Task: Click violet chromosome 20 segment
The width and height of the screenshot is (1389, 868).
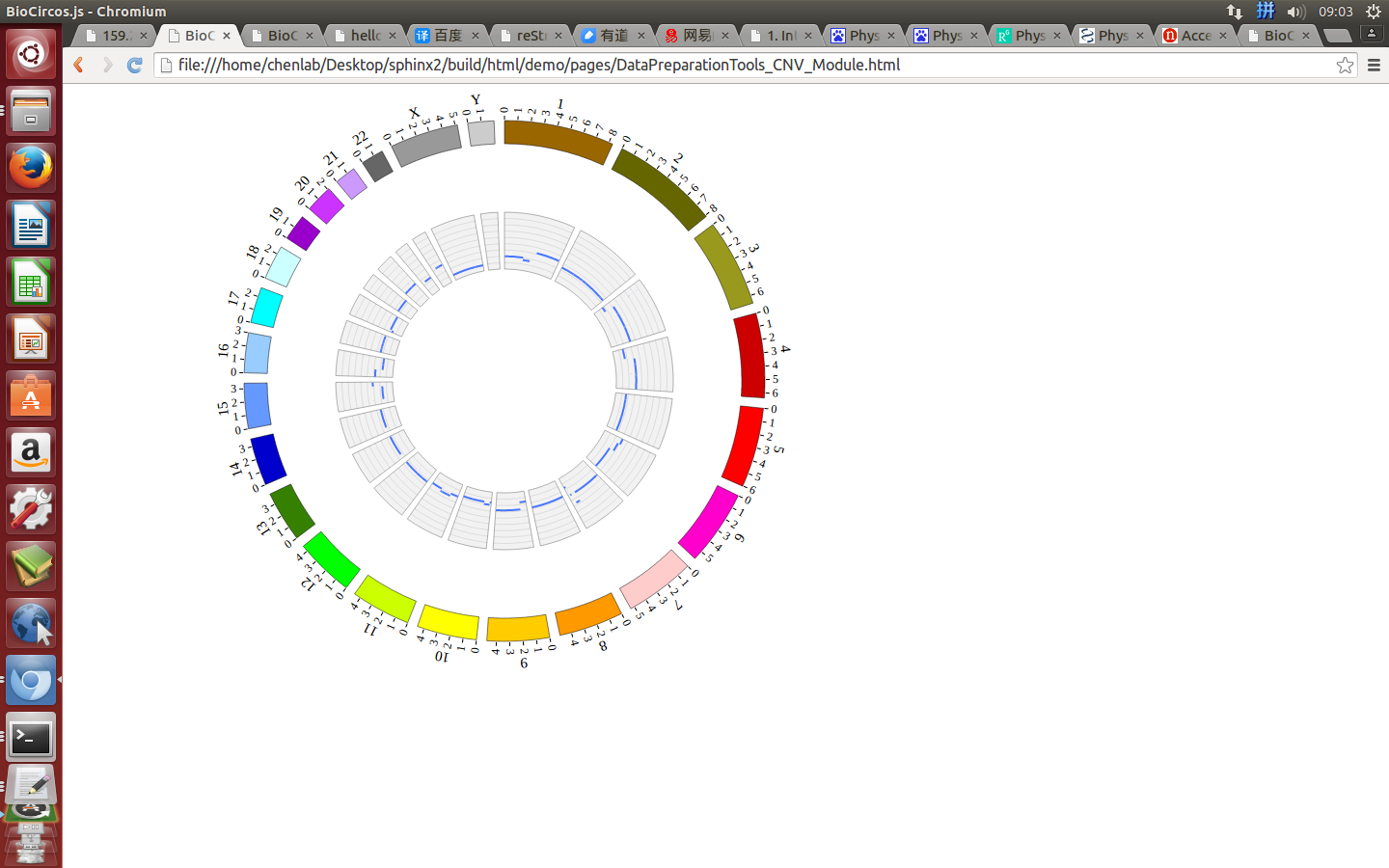Action: (x=326, y=205)
